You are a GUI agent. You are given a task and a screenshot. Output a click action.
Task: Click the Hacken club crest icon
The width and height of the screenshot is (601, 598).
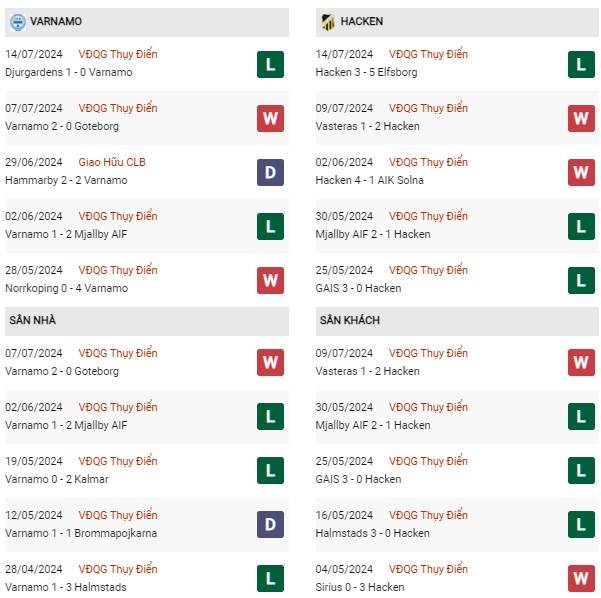point(328,22)
